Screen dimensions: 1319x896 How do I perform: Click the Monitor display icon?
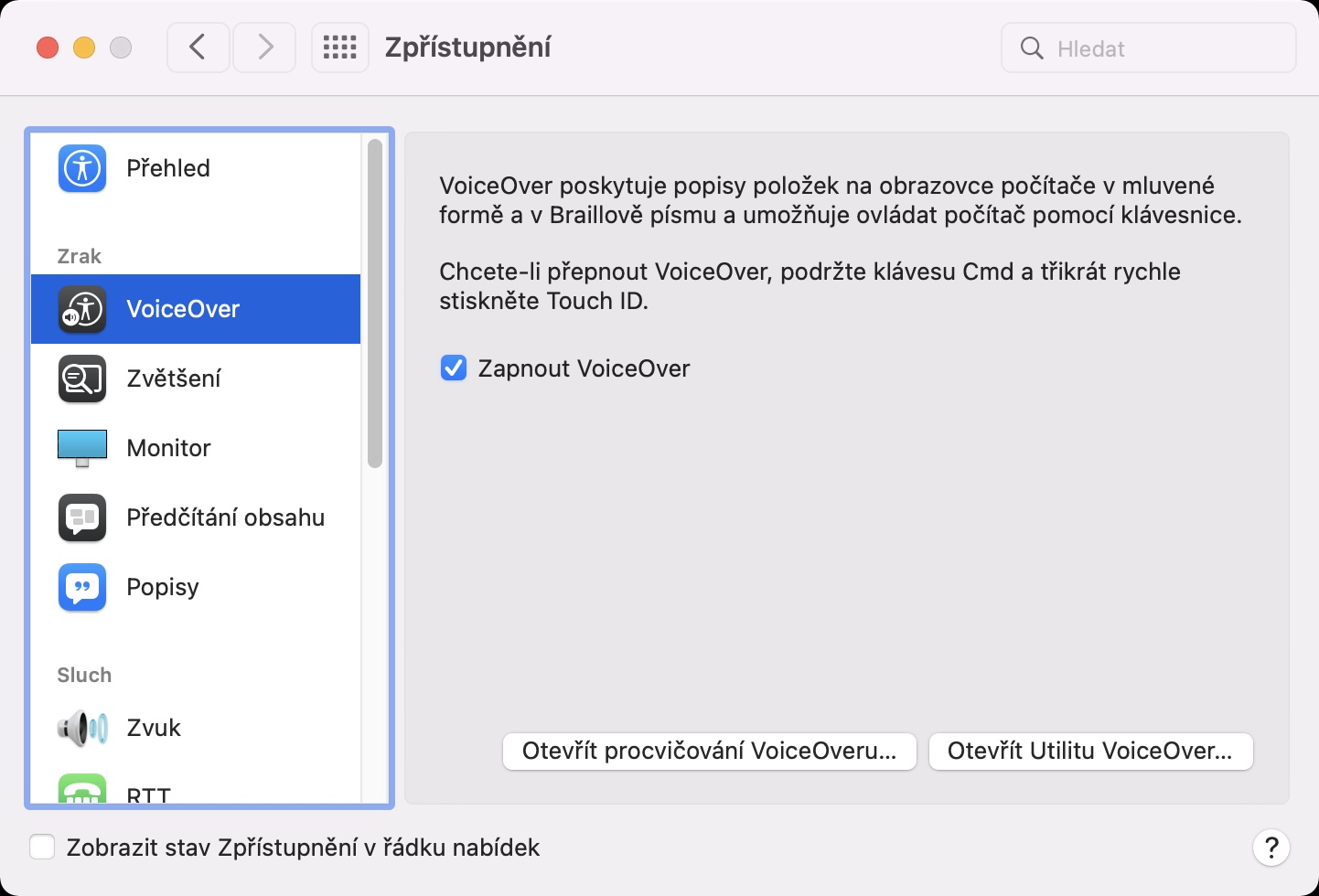click(x=82, y=448)
